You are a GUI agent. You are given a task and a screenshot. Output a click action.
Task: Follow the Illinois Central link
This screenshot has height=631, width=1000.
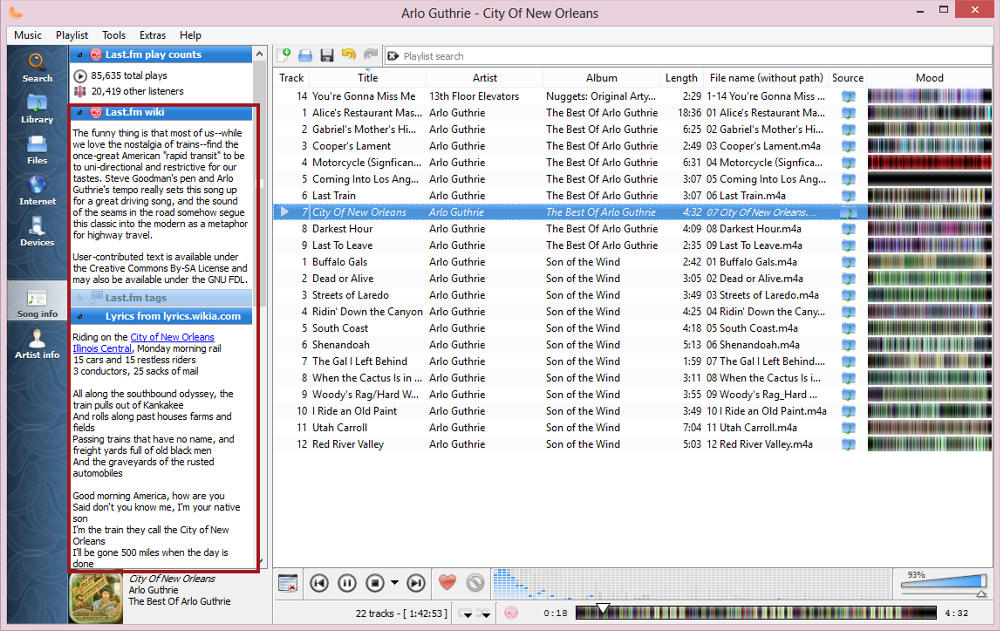click(102, 348)
